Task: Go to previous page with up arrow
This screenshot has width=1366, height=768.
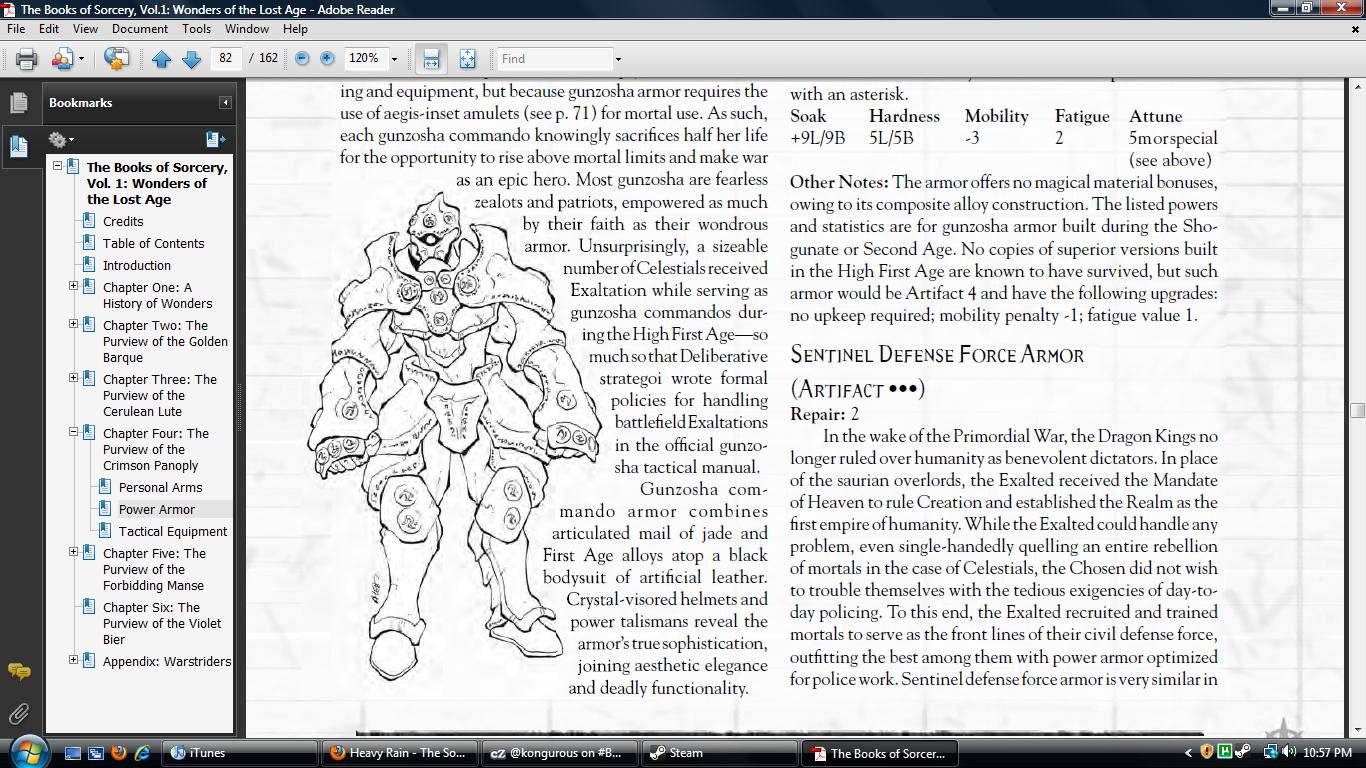Action: pos(162,59)
